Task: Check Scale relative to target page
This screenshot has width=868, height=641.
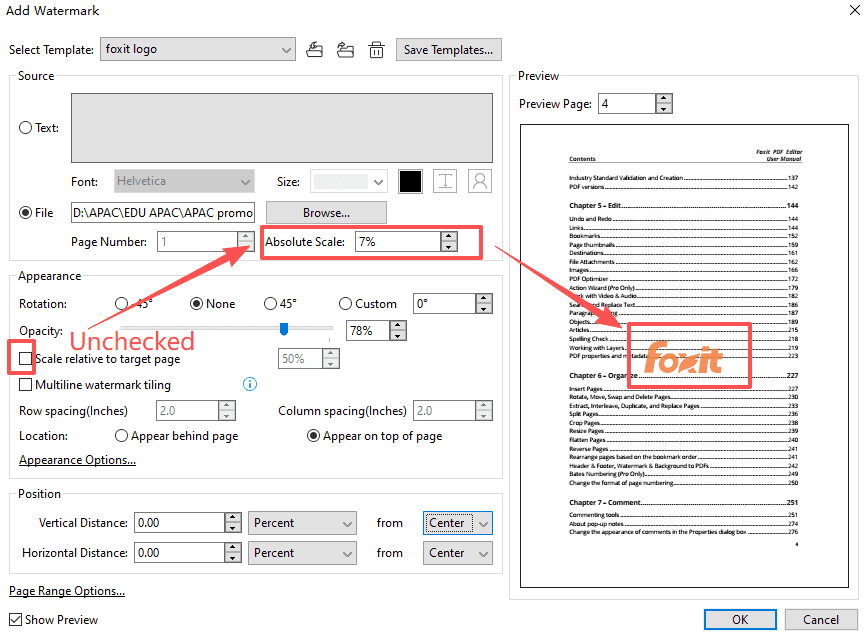Action: 25,359
